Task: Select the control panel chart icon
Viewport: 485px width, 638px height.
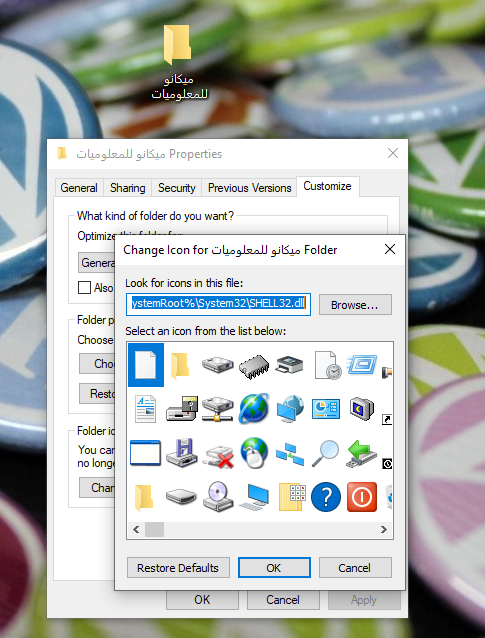Action: click(x=326, y=409)
